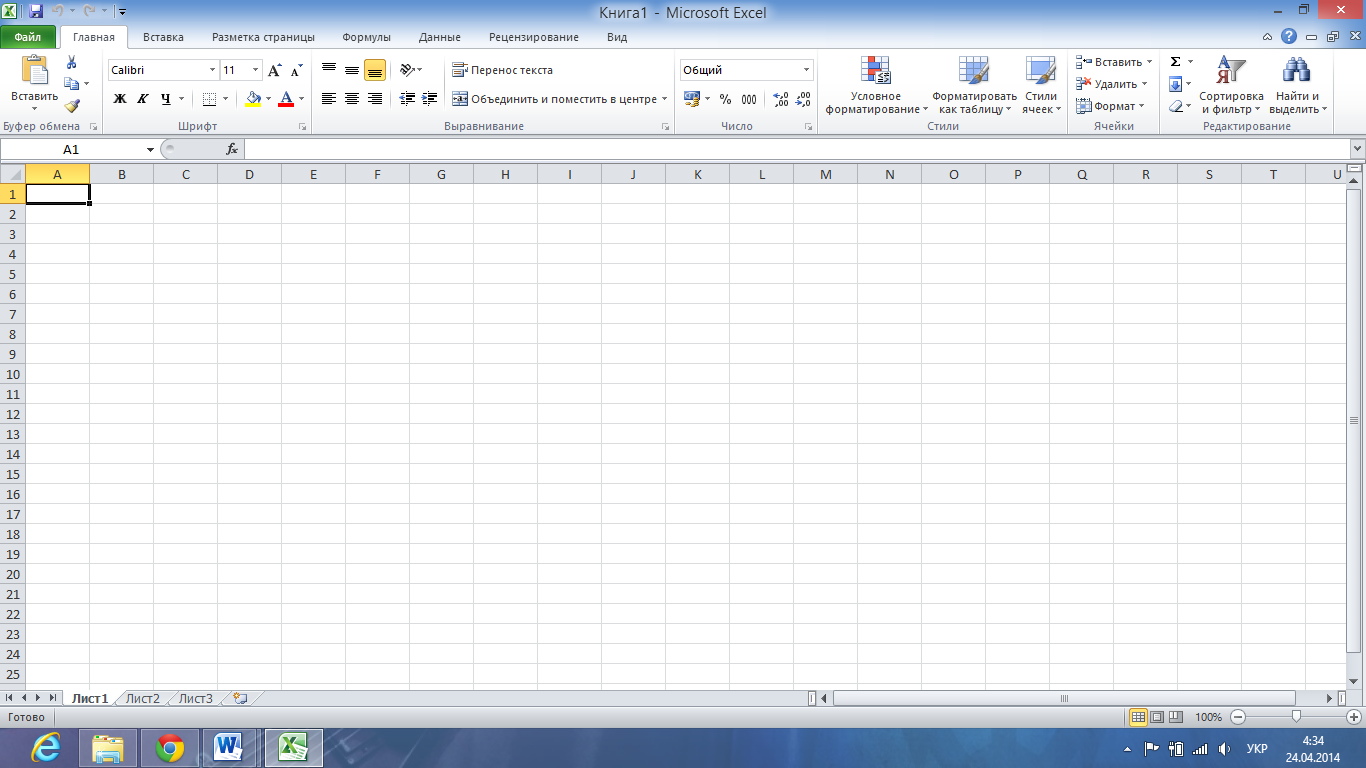Switch to Page Break Preview icon
Viewport: 1366px width, 768px height.
pyautogui.click(x=1176, y=717)
